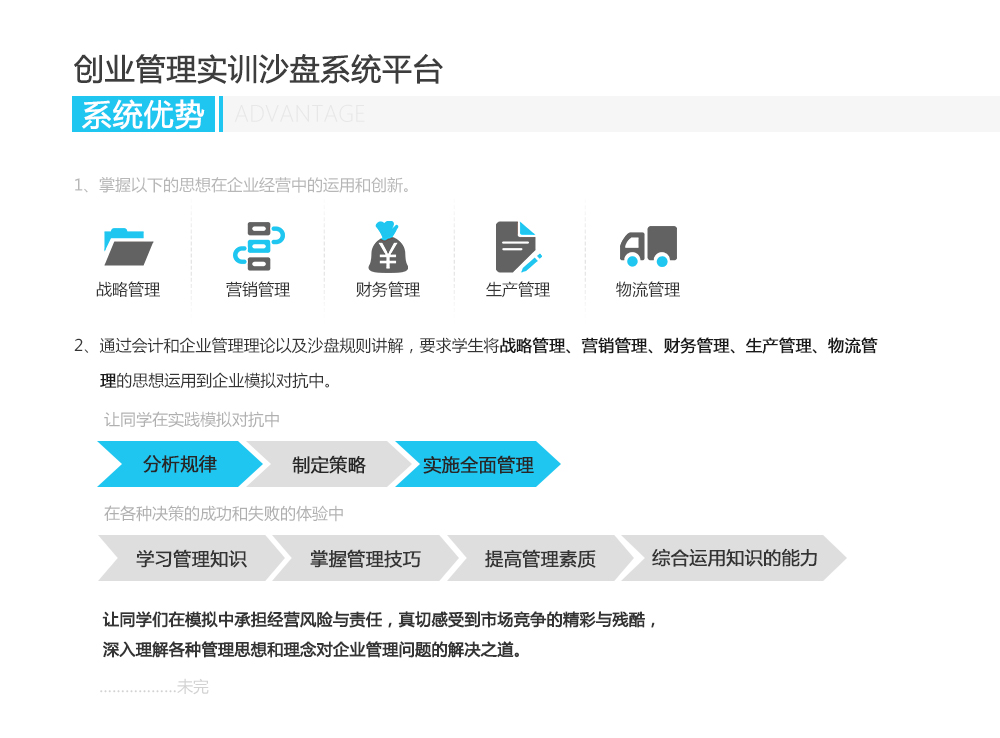Select the 营销管理 marketing flow icon
This screenshot has height=738, width=1000.
[x=258, y=247]
